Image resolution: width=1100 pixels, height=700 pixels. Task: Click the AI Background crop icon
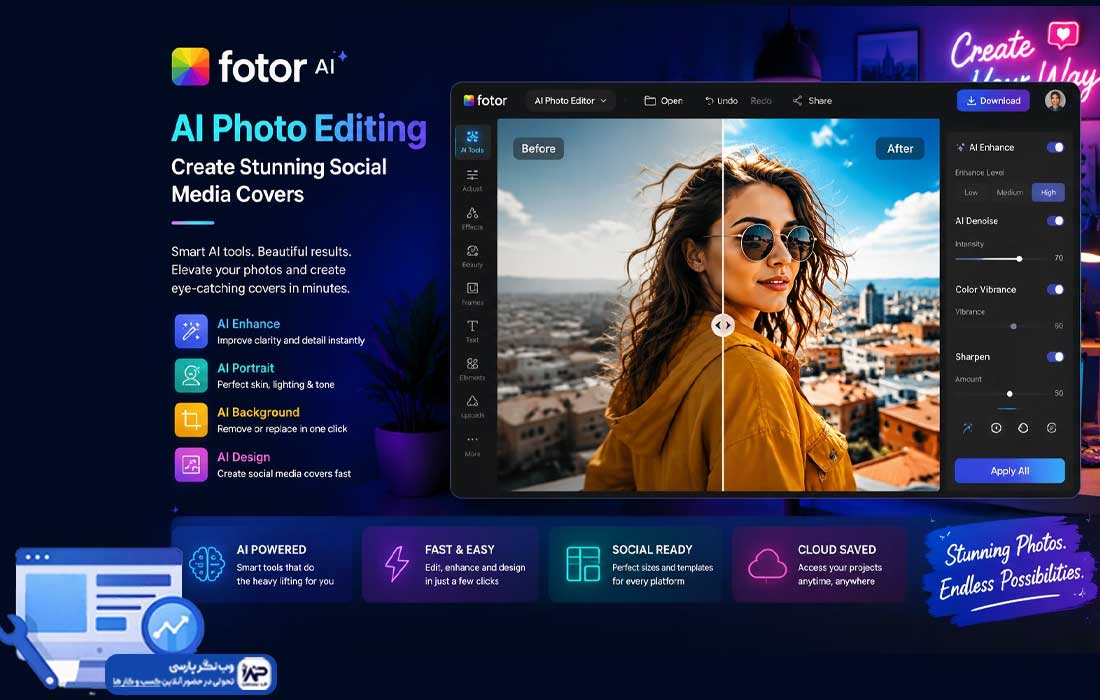(x=191, y=419)
